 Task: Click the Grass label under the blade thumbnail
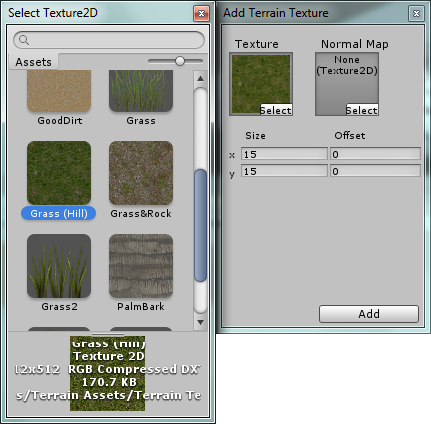pos(141,120)
